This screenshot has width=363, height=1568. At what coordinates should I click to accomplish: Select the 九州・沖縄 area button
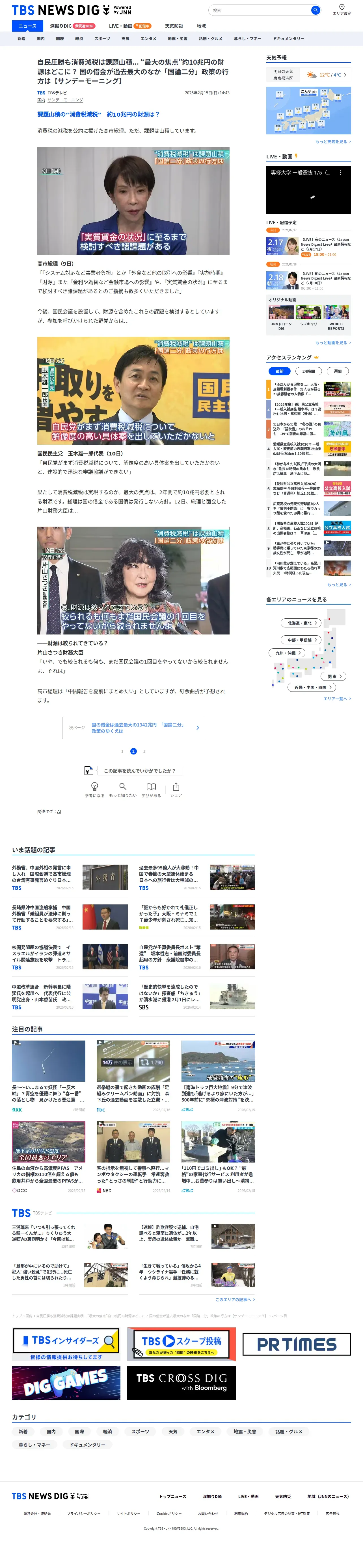tap(287, 653)
